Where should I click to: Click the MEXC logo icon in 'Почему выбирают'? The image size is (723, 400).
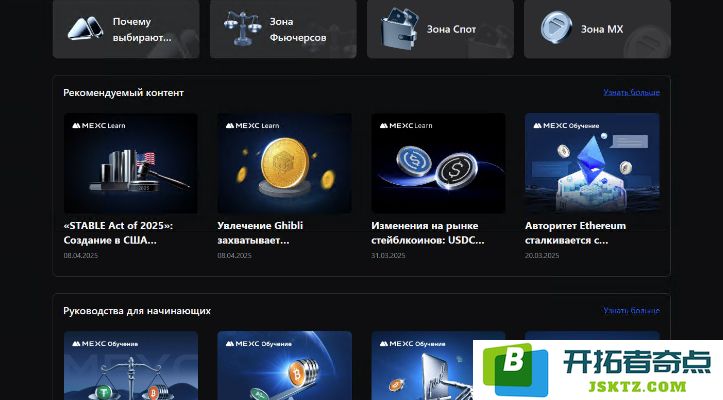tap(85, 29)
